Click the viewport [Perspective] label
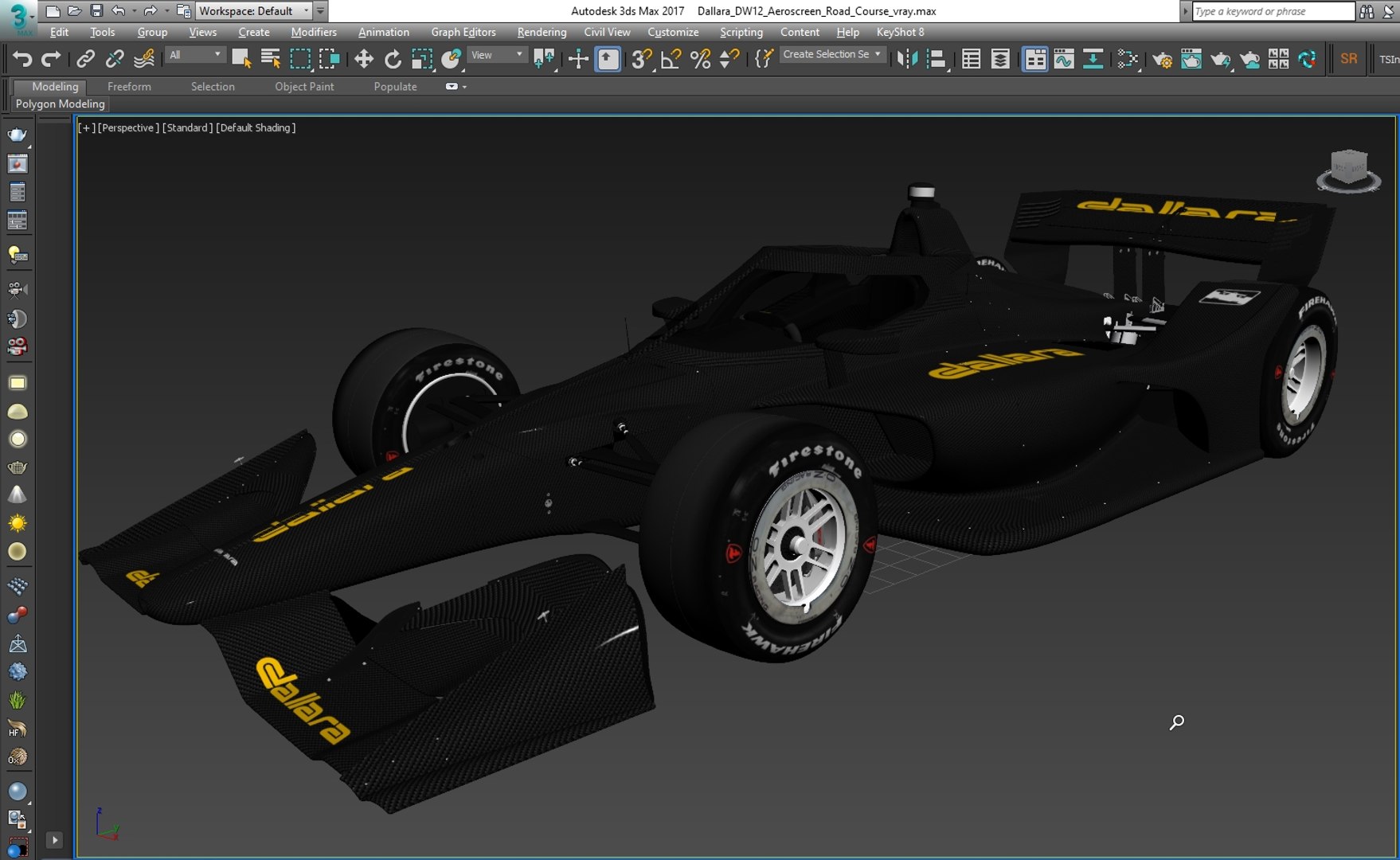1400x860 pixels. coord(128,127)
